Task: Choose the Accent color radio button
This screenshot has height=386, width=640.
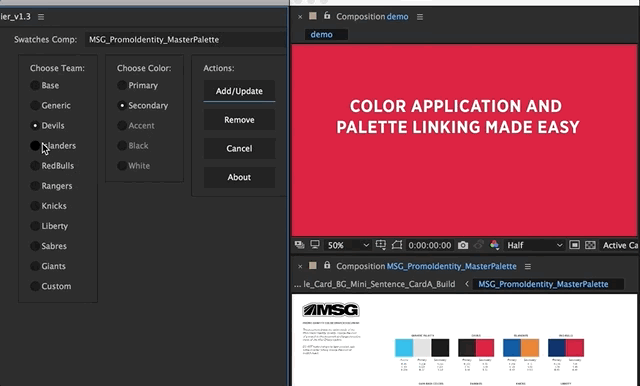Action: tap(122, 125)
